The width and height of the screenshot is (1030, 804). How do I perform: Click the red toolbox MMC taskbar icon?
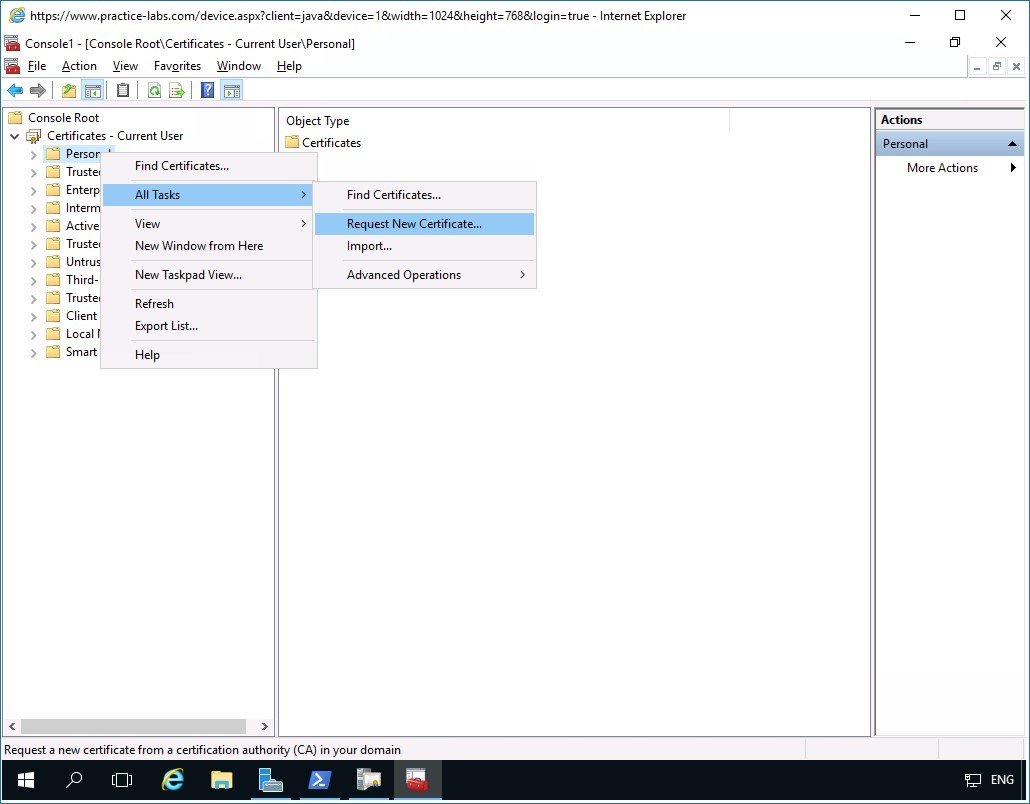(417, 780)
